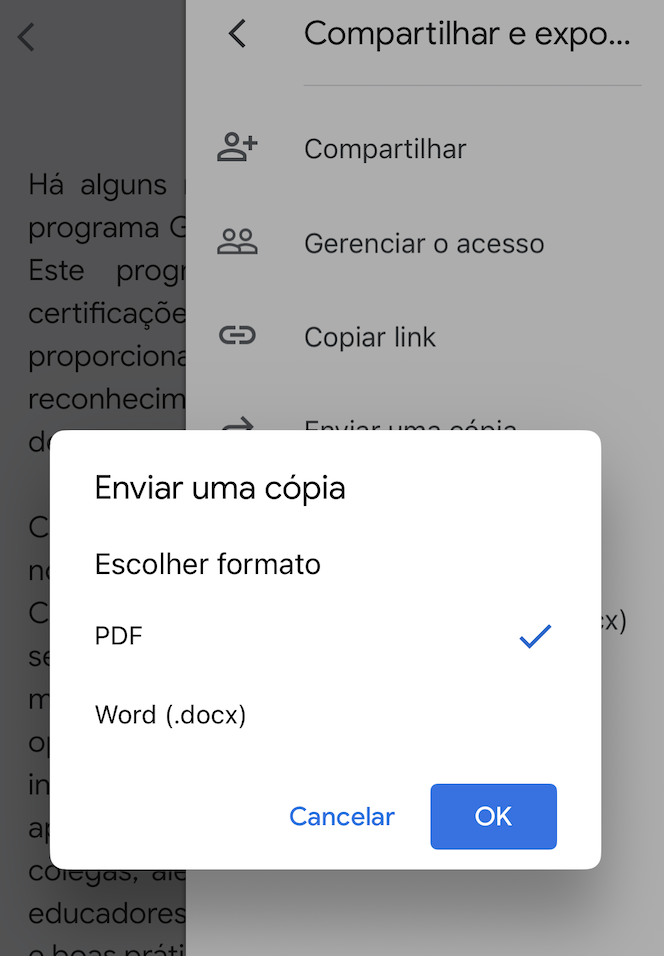Open the Compartilhar menu entry
Screen dimensions: 664x956
click(x=385, y=149)
